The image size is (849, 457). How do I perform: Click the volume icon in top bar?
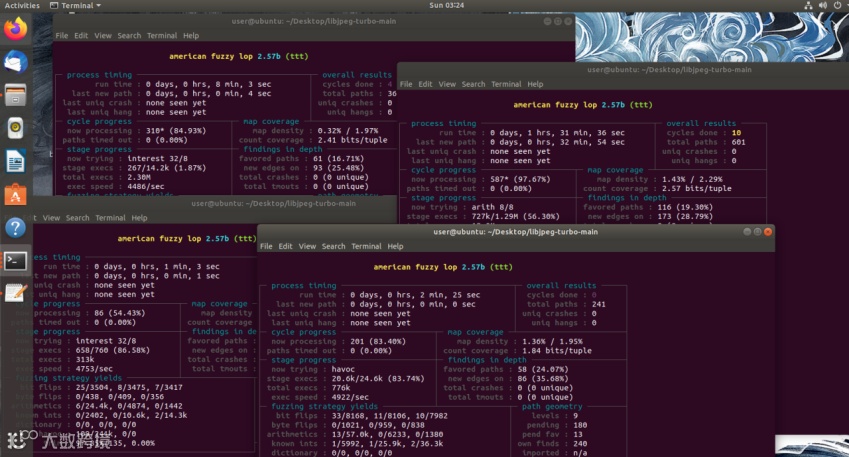(822, 5)
